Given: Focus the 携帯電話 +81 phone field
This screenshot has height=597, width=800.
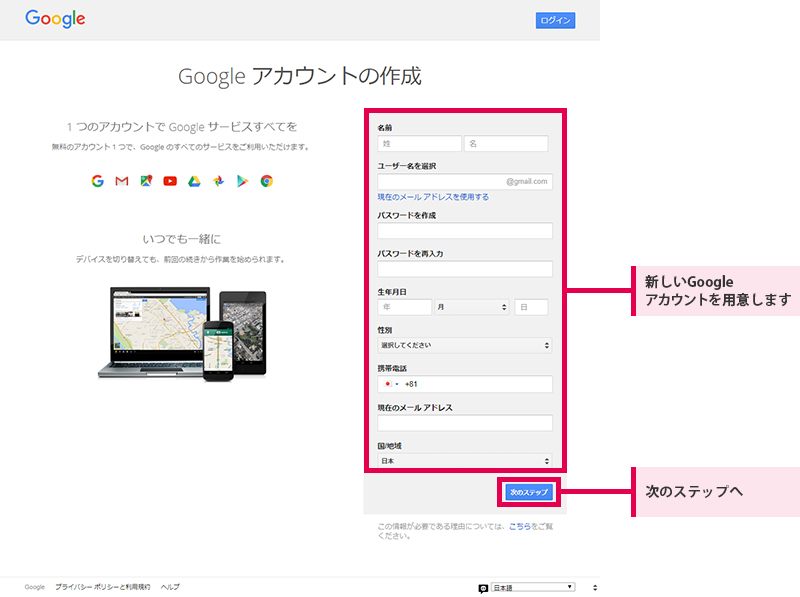Looking at the screenshot, I should (x=465, y=384).
